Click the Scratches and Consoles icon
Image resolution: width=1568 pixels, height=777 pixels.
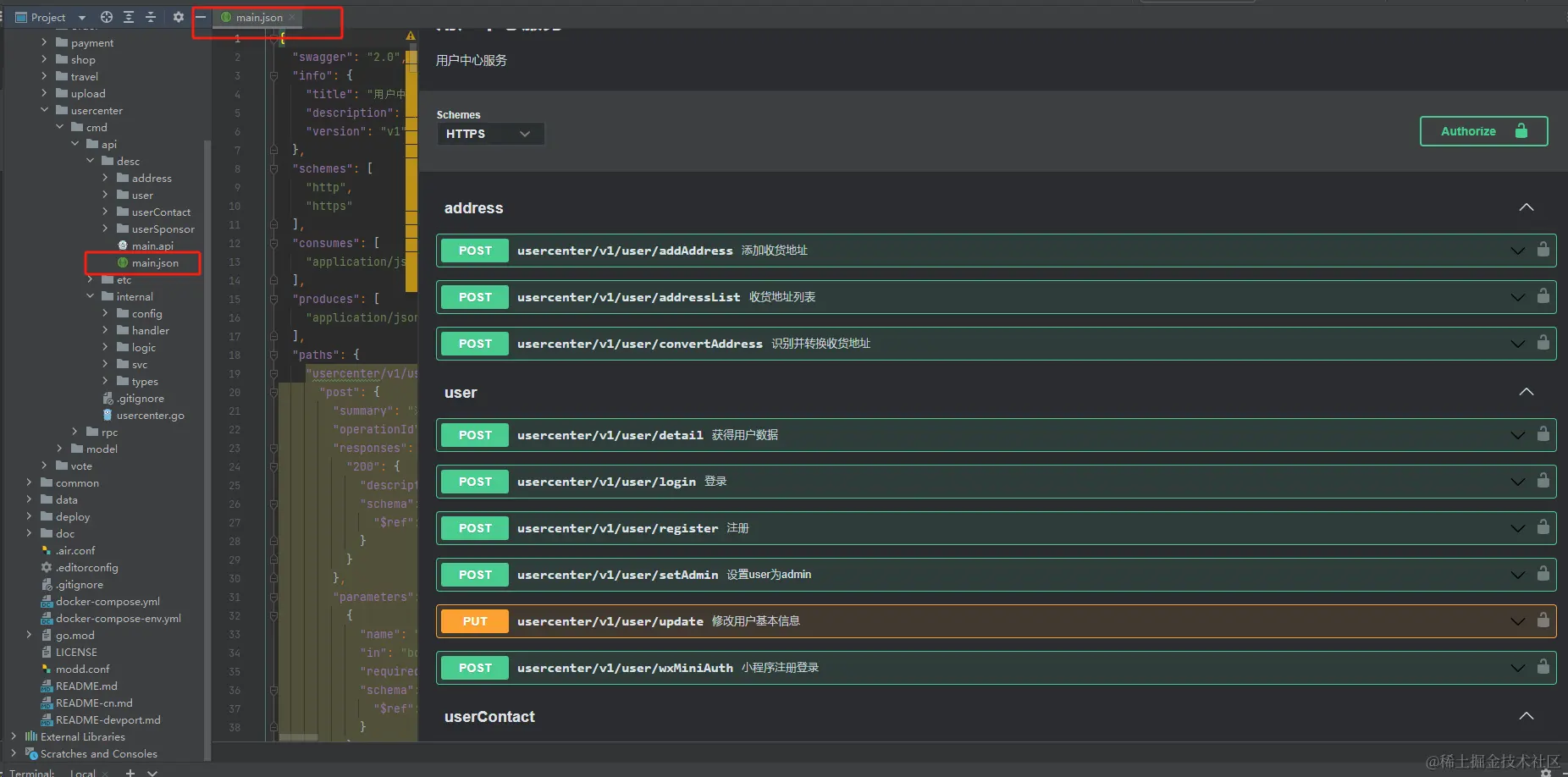31,753
